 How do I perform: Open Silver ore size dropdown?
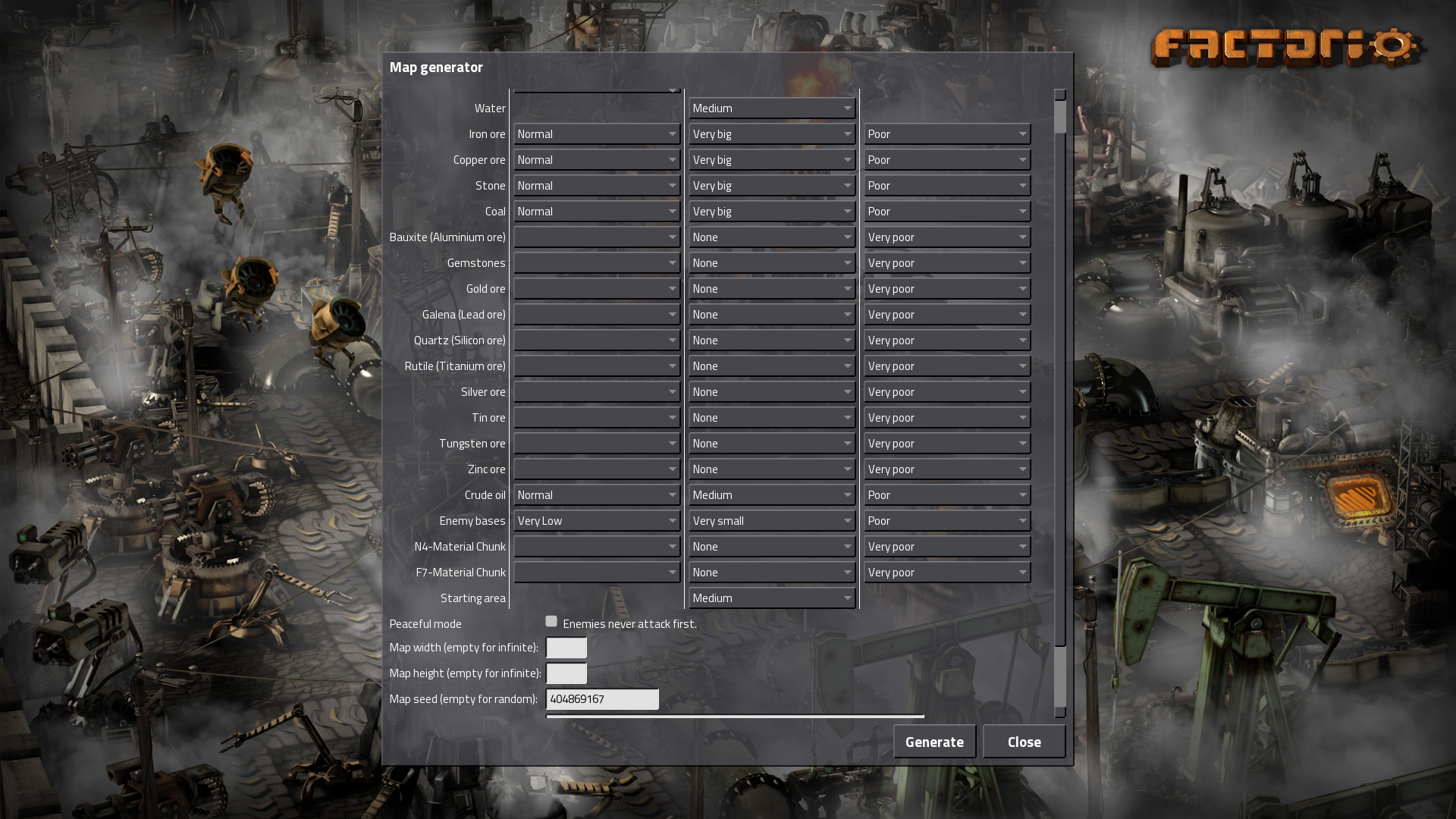[772, 392]
